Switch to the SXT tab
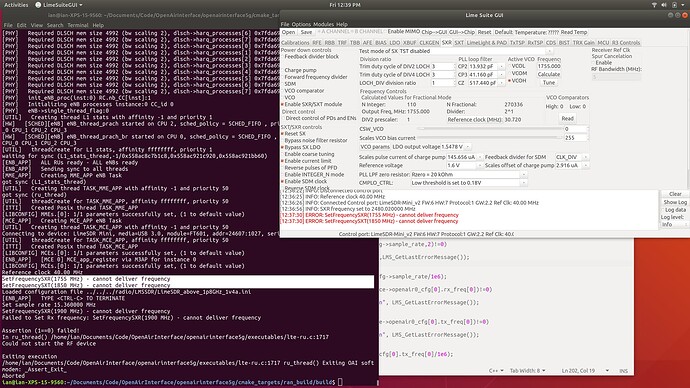690x388 pixels. point(459,43)
